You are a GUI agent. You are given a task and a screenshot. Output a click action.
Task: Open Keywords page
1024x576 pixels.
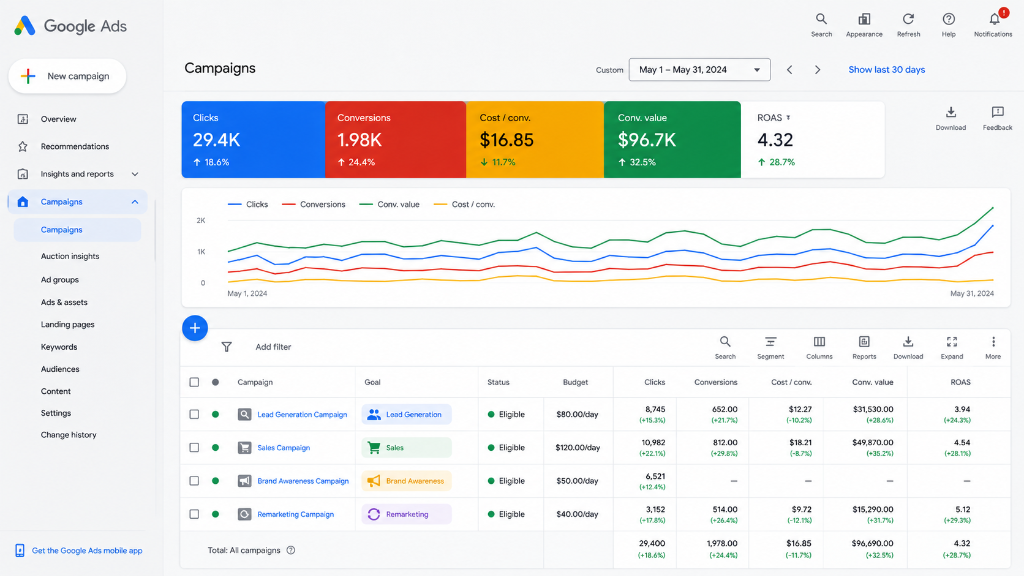pos(59,347)
